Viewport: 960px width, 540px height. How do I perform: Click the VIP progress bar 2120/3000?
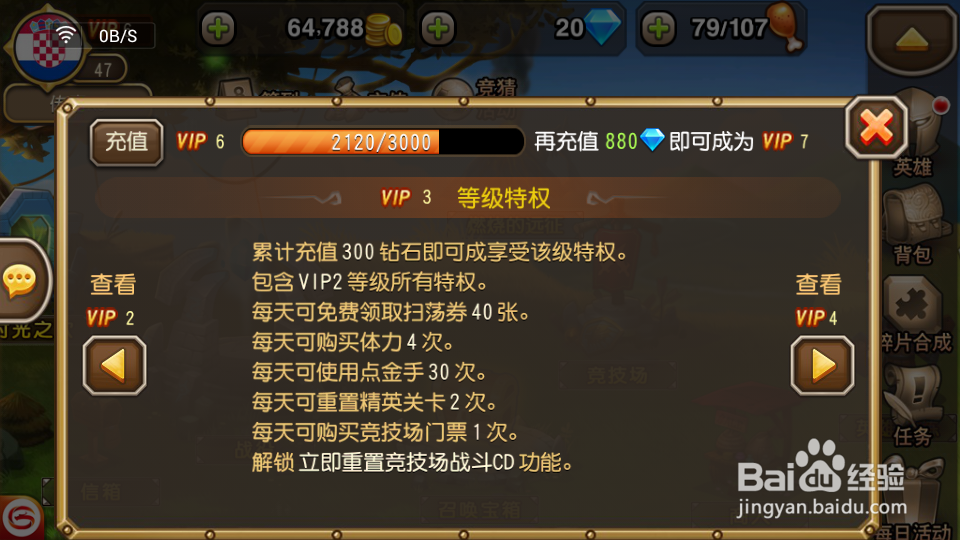click(x=383, y=142)
